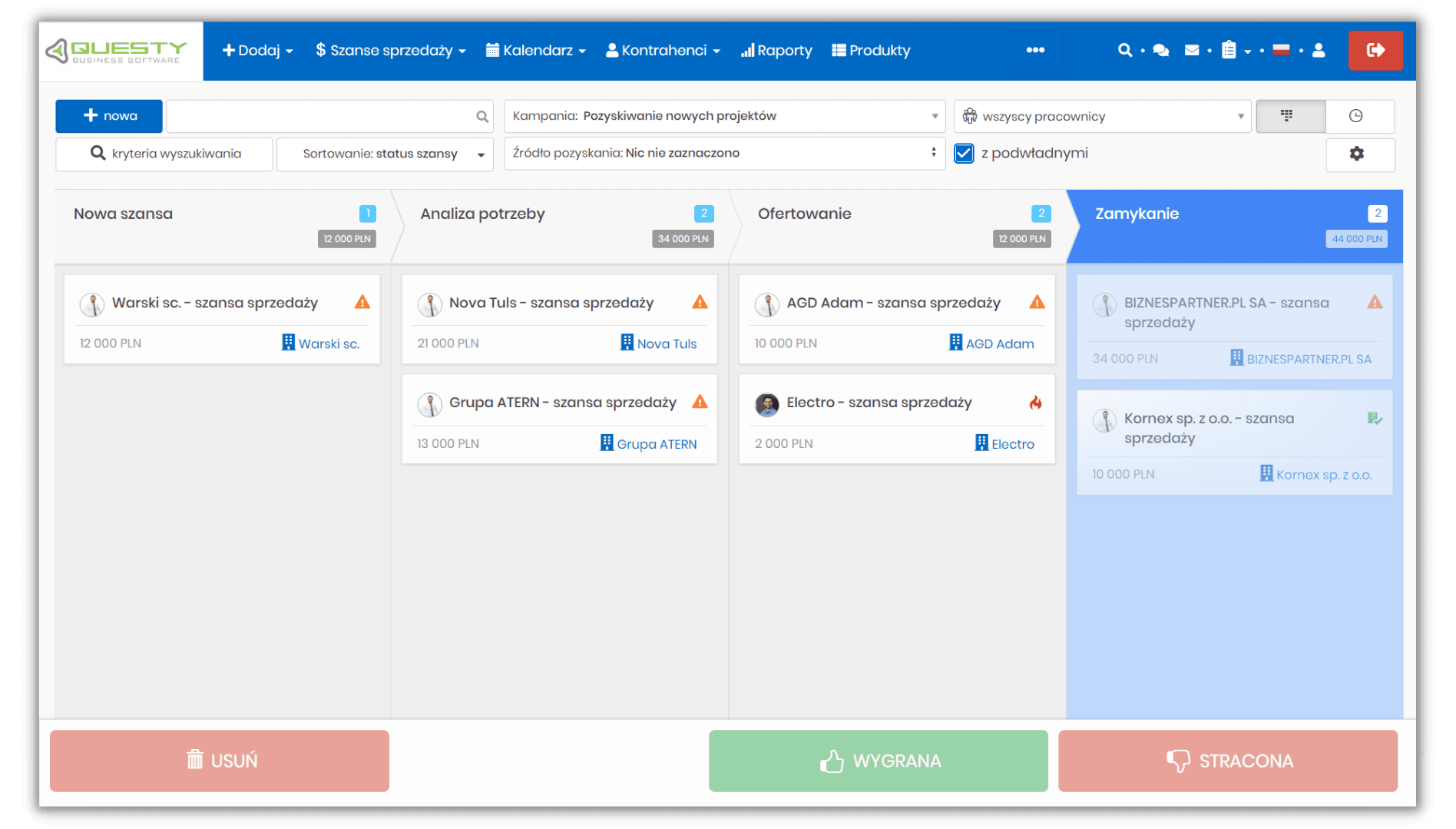Switch to the kanban grid view icon
This screenshot has height=829, width=1456.
[1290, 116]
